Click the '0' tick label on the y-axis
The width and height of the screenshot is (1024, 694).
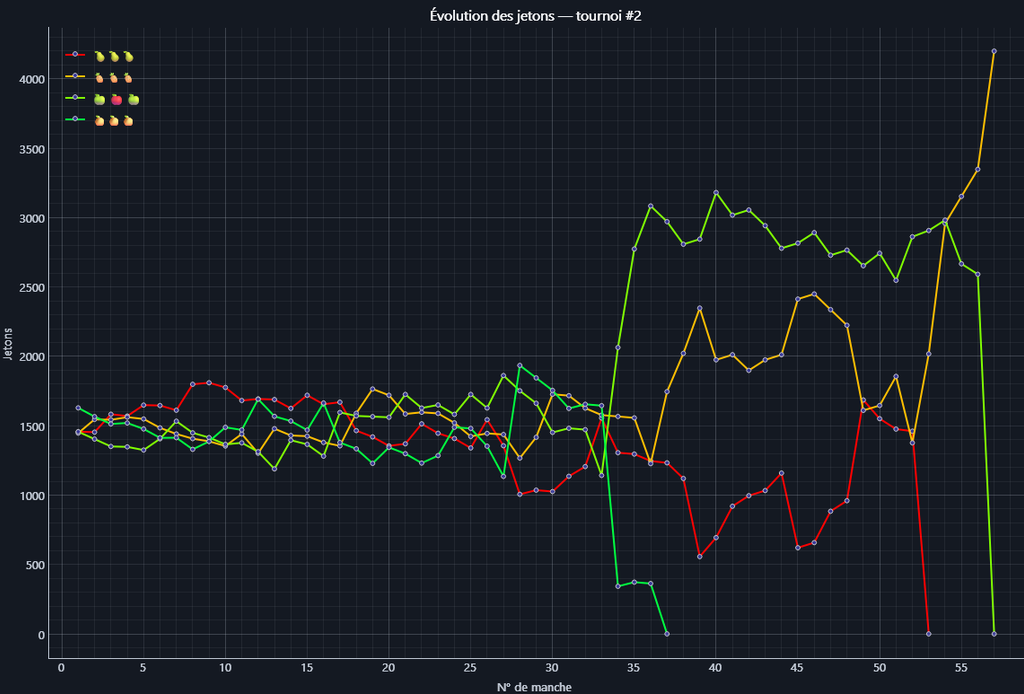click(x=41, y=635)
